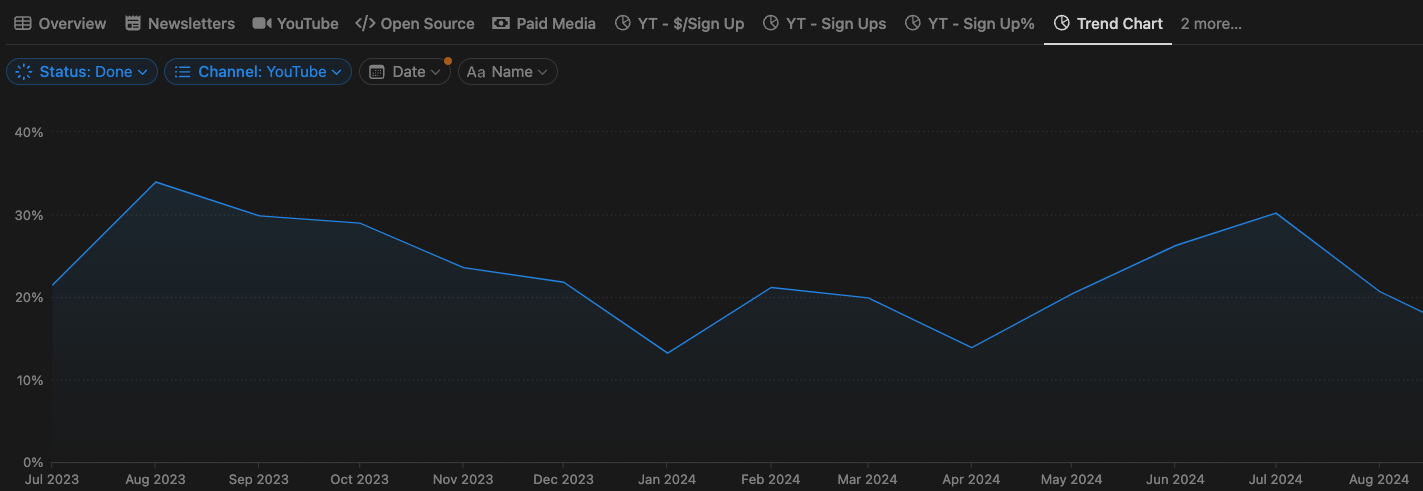
Task: Click the 20% y-axis label
Action: click(28, 297)
